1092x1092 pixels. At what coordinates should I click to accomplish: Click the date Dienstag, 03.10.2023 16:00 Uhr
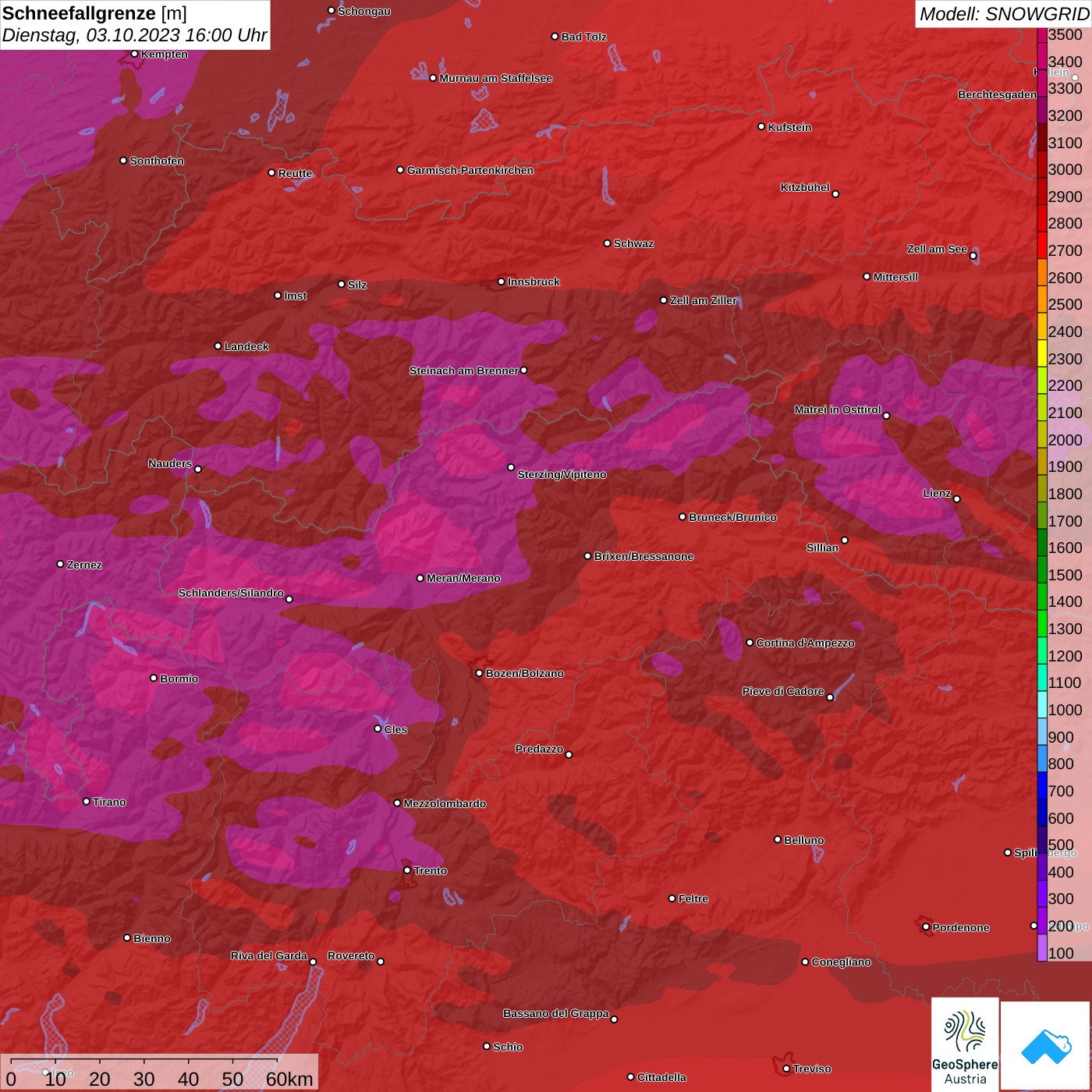134,36
